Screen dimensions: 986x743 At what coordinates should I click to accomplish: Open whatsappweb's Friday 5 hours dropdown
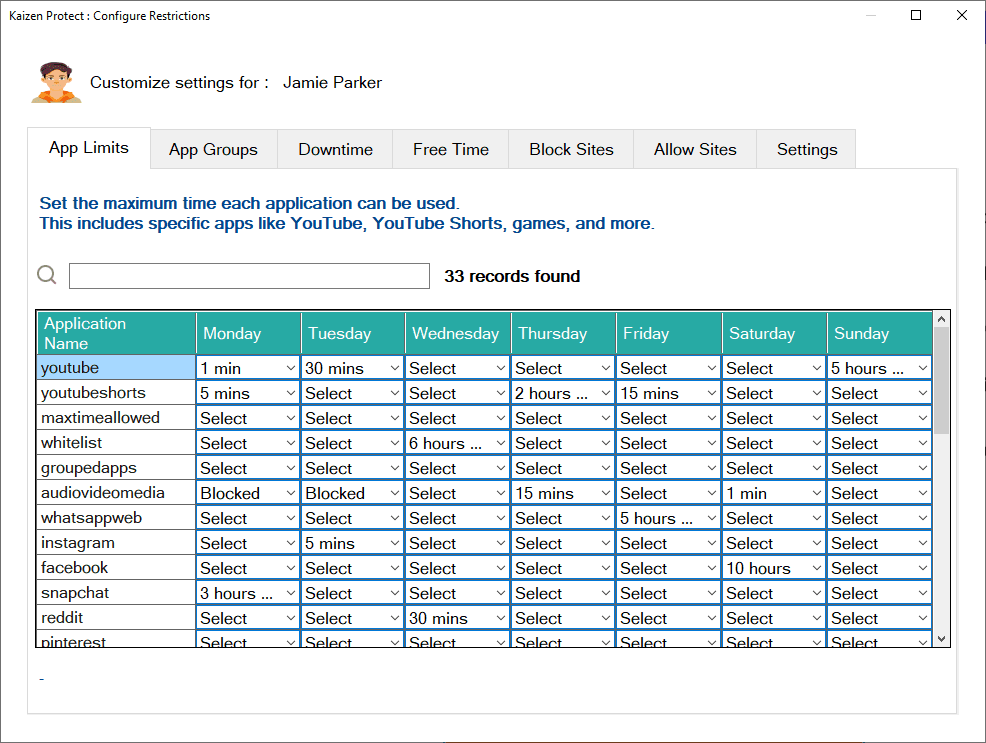[668, 517]
